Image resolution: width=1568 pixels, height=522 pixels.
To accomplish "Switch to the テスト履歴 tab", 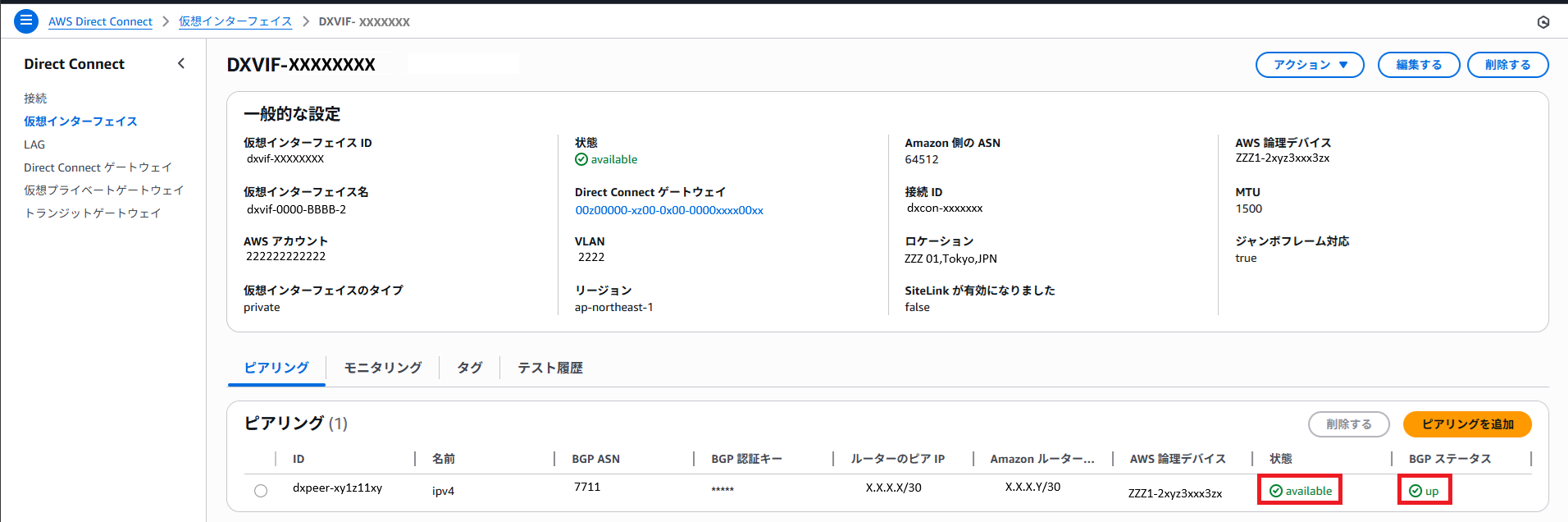I will (550, 368).
